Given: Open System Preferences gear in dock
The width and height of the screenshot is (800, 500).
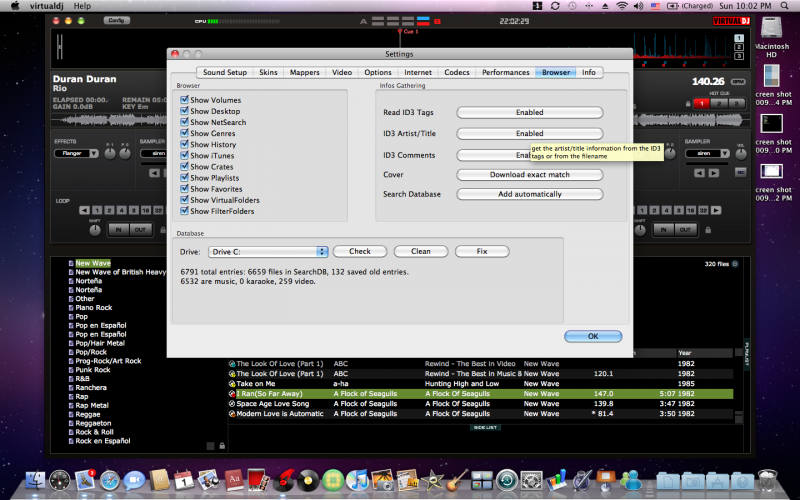Looking at the screenshot, I should [x=531, y=481].
